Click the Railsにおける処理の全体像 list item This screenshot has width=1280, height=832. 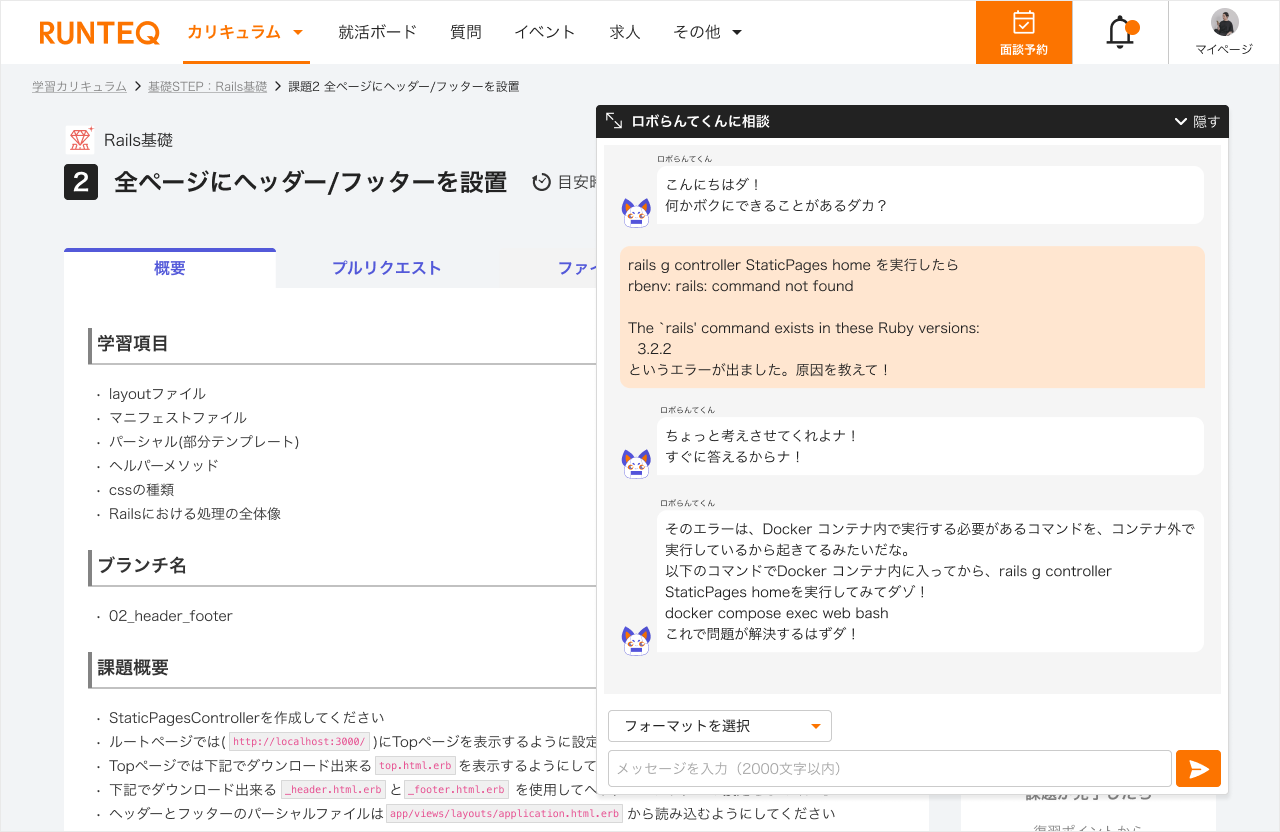point(195,514)
